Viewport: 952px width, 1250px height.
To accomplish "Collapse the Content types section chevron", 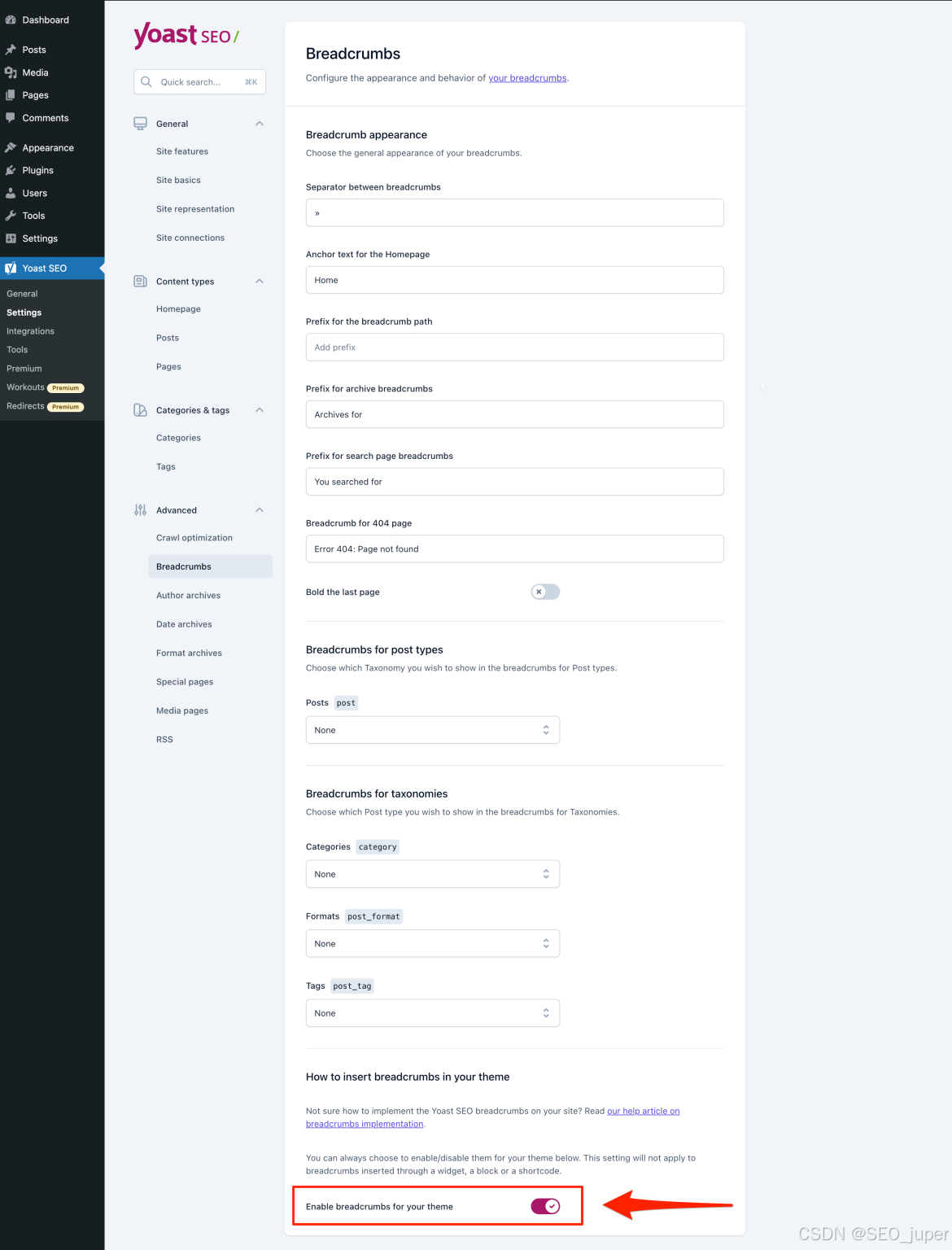I will click(x=260, y=281).
